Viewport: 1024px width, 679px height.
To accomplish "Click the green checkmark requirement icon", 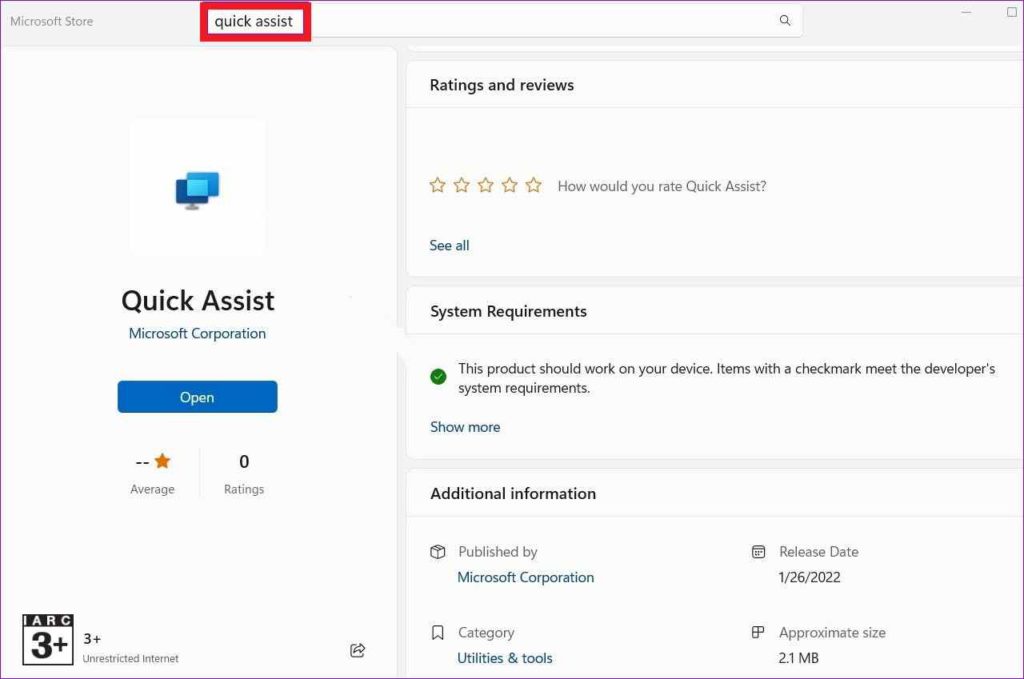I will tap(438, 377).
